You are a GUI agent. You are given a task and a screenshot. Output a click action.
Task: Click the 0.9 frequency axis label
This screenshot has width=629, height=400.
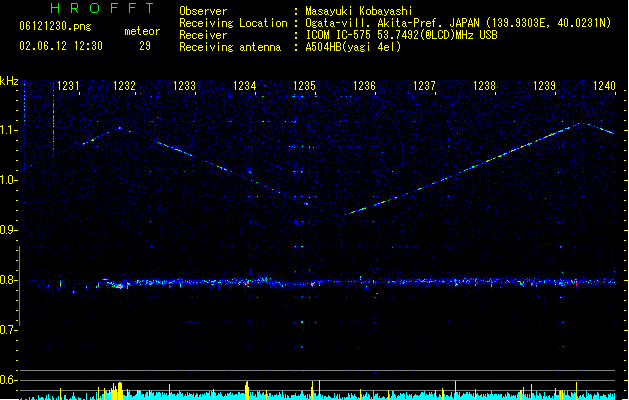(x=8, y=230)
